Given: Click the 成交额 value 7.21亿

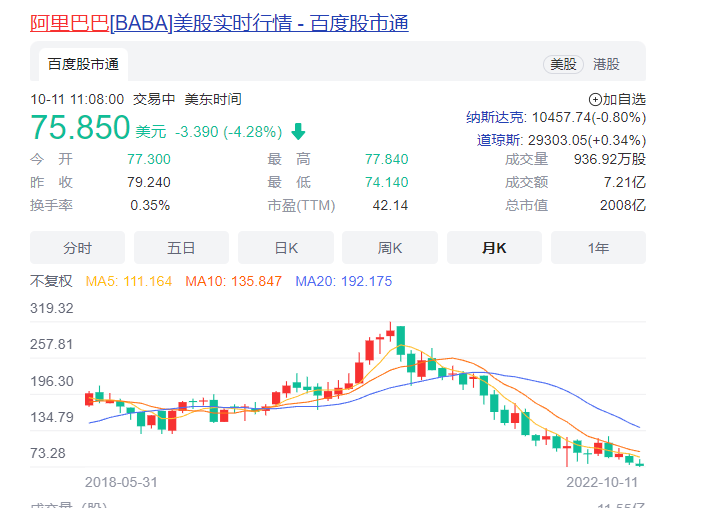Looking at the screenshot, I should (625, 182).
